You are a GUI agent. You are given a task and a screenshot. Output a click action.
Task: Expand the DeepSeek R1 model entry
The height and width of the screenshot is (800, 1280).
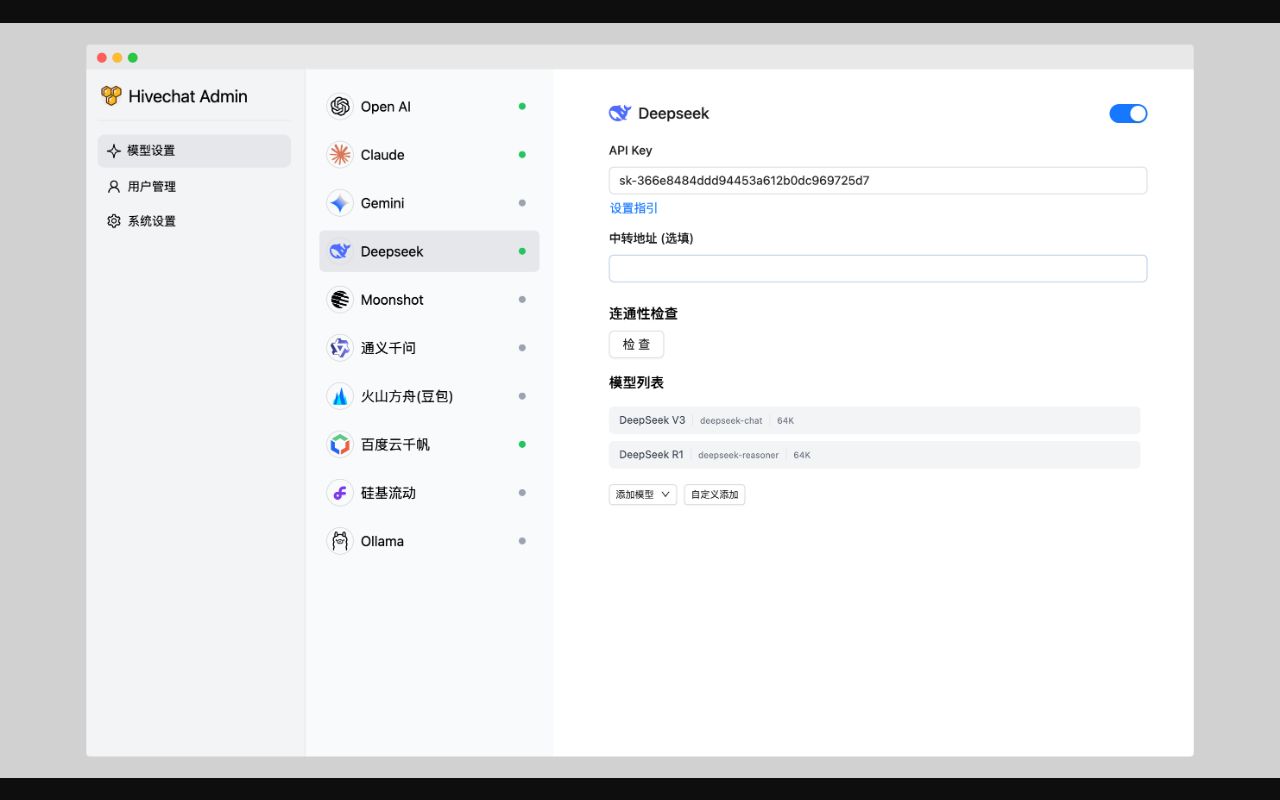pyautogui.click(x=875, y=455)
